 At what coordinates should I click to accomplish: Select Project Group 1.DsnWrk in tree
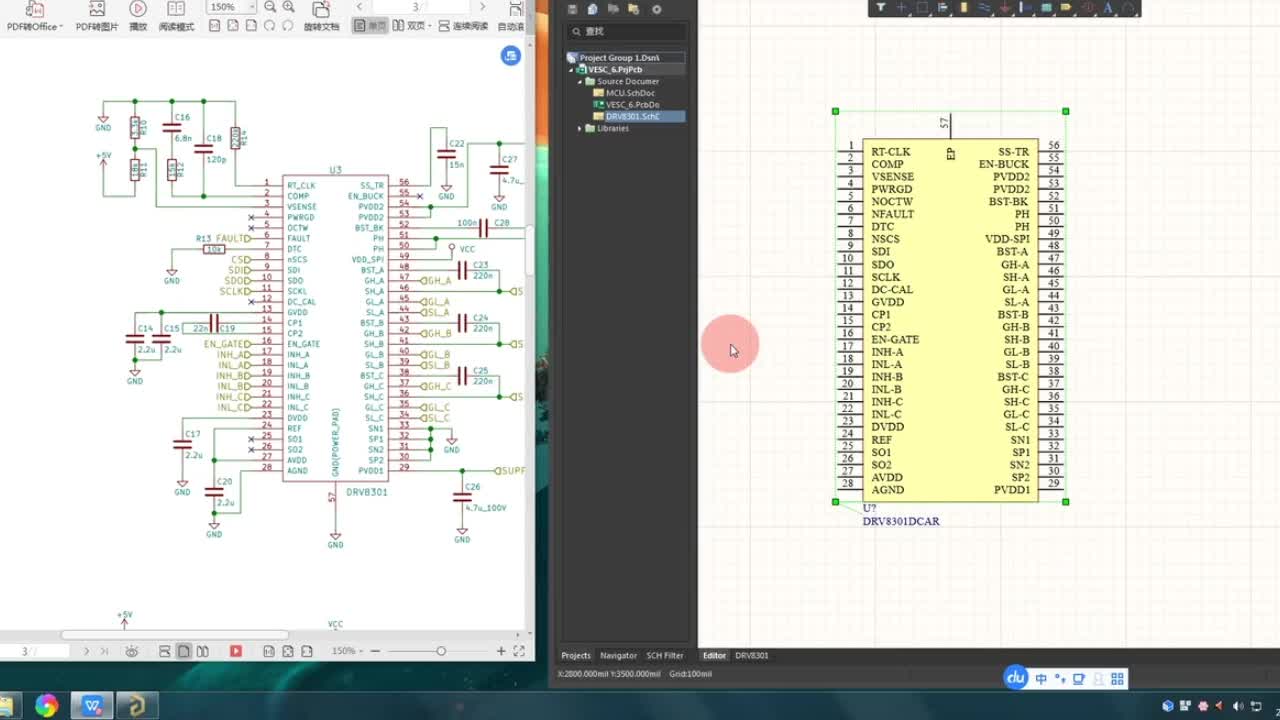pyautogui.click(x=626, y=58)
